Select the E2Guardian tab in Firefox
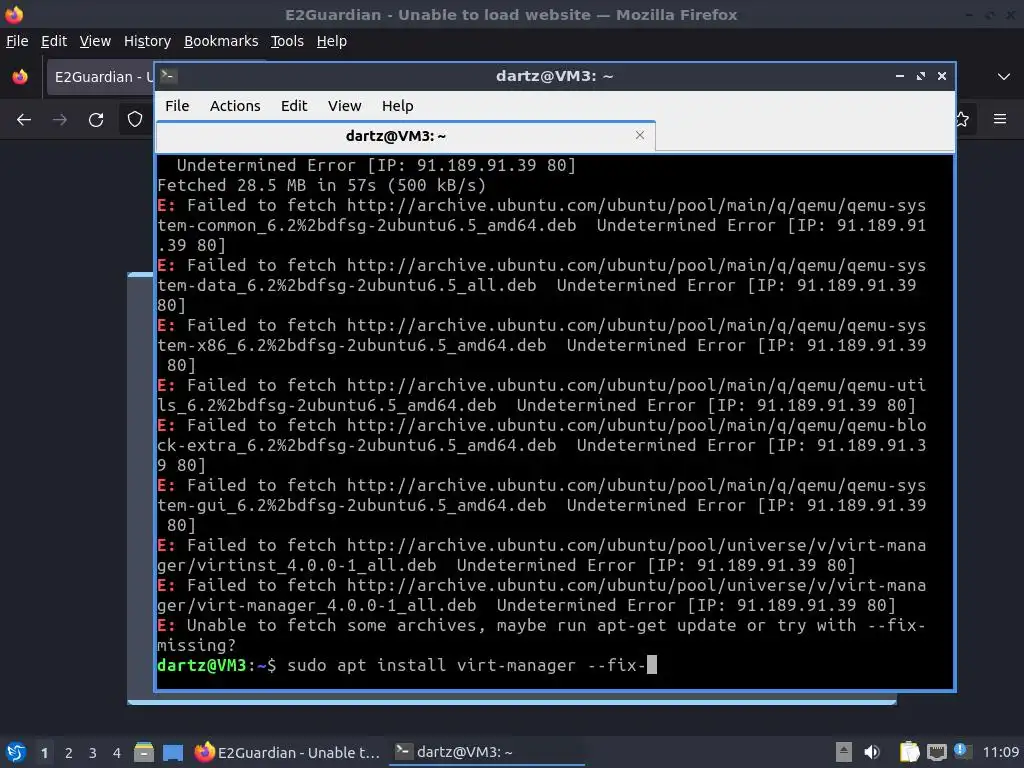 tap(100, 77)
